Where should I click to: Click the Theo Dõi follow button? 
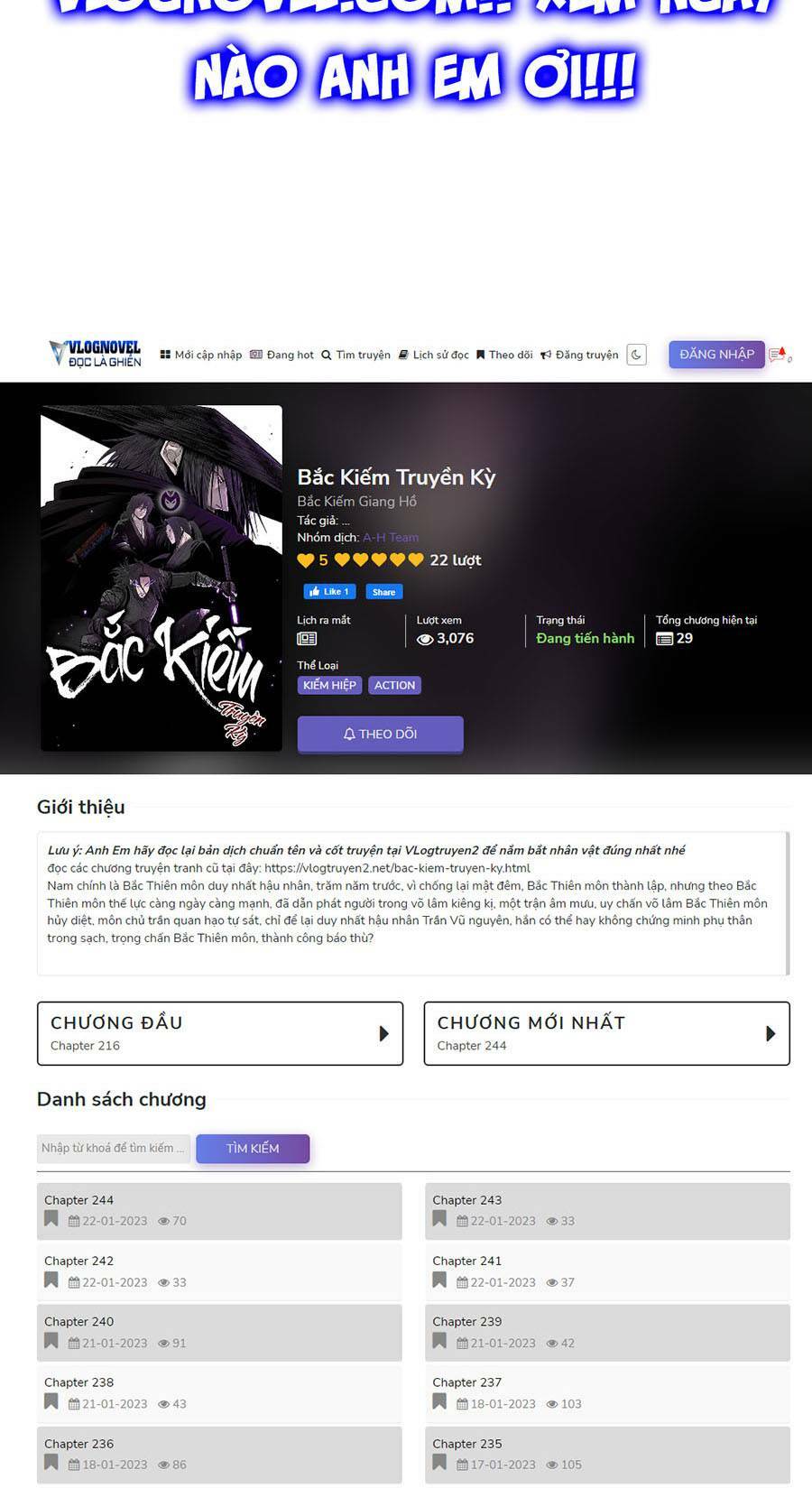[x=380, y=734]
